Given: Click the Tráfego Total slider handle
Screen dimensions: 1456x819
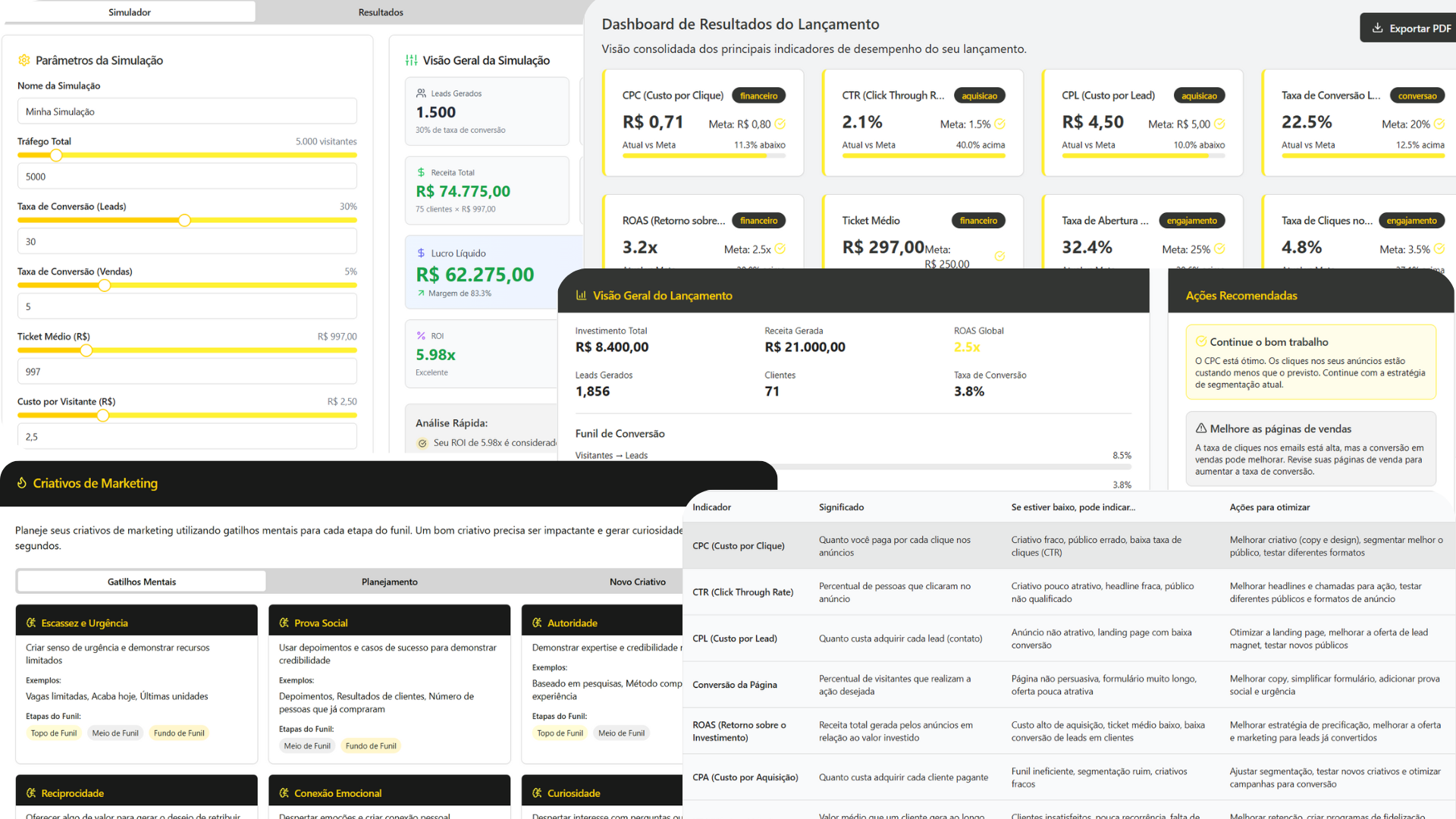Looking at the screenshot, I should 56,155.
